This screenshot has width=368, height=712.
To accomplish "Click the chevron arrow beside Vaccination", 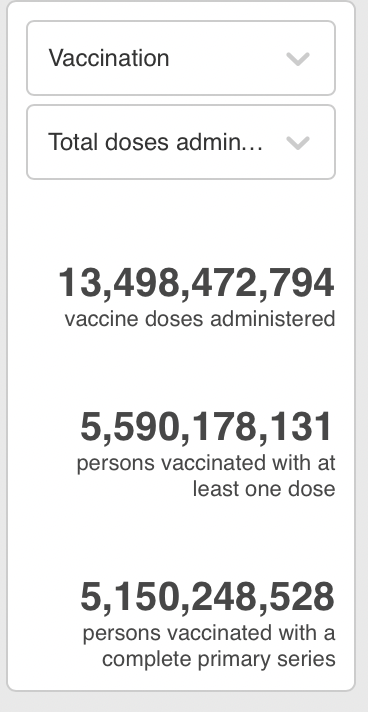I will (x=298, y=59).
